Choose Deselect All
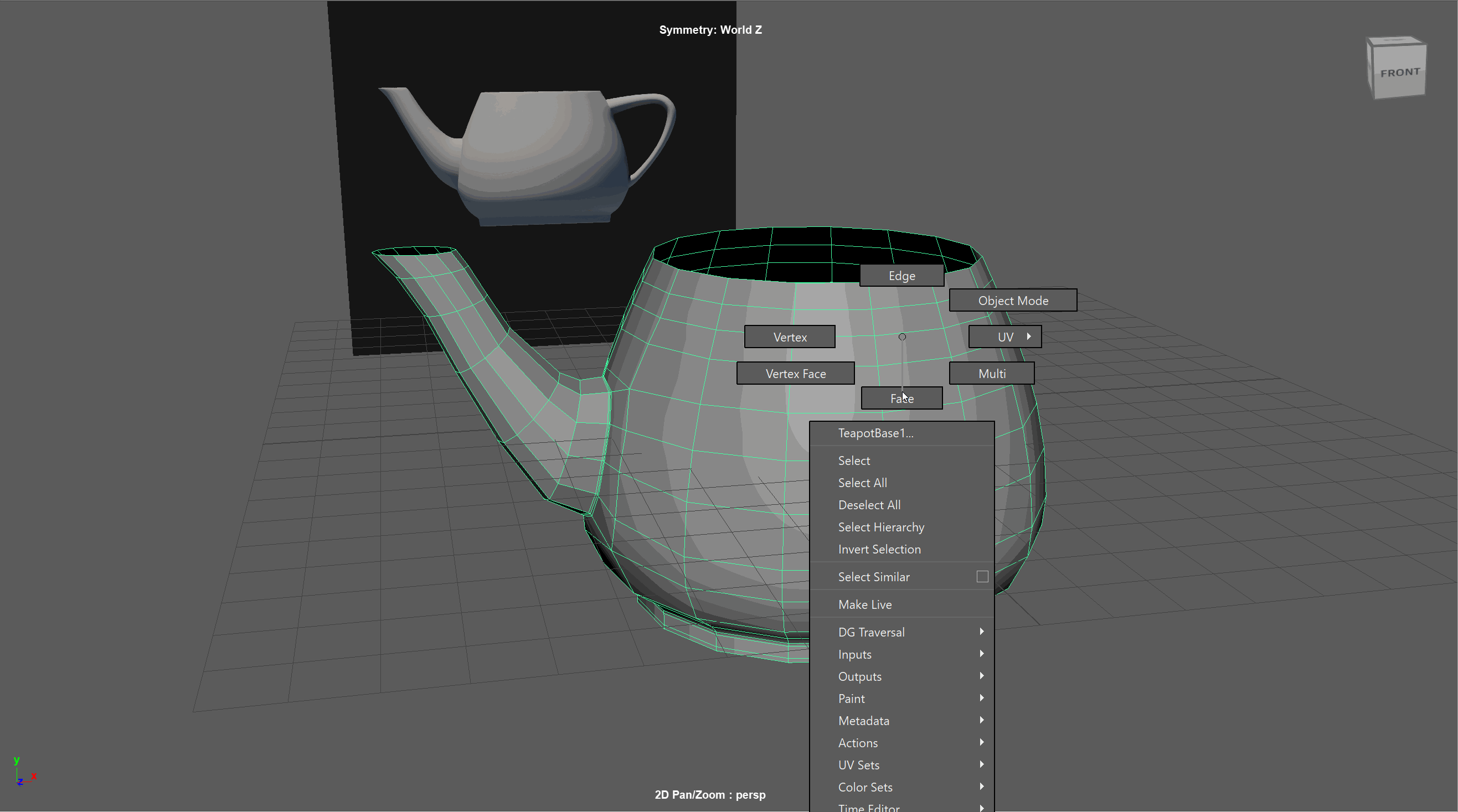1458x812 pixels. (869, 505)
